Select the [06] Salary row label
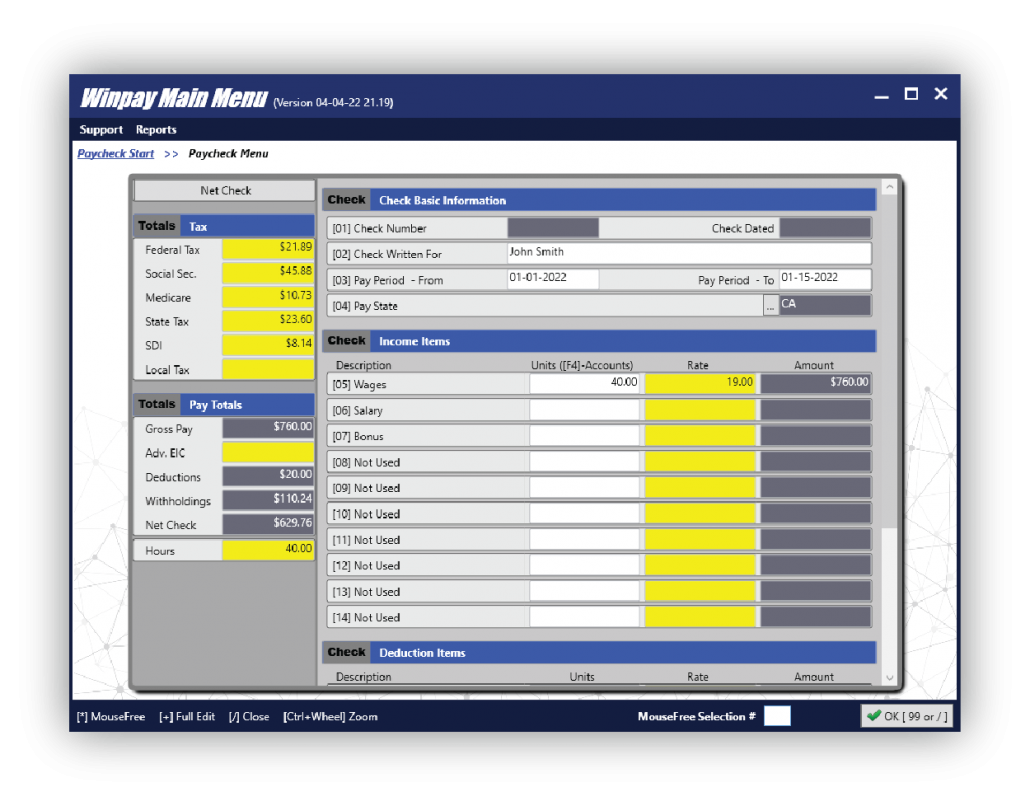1030x806 pixels. pos(357,411)
